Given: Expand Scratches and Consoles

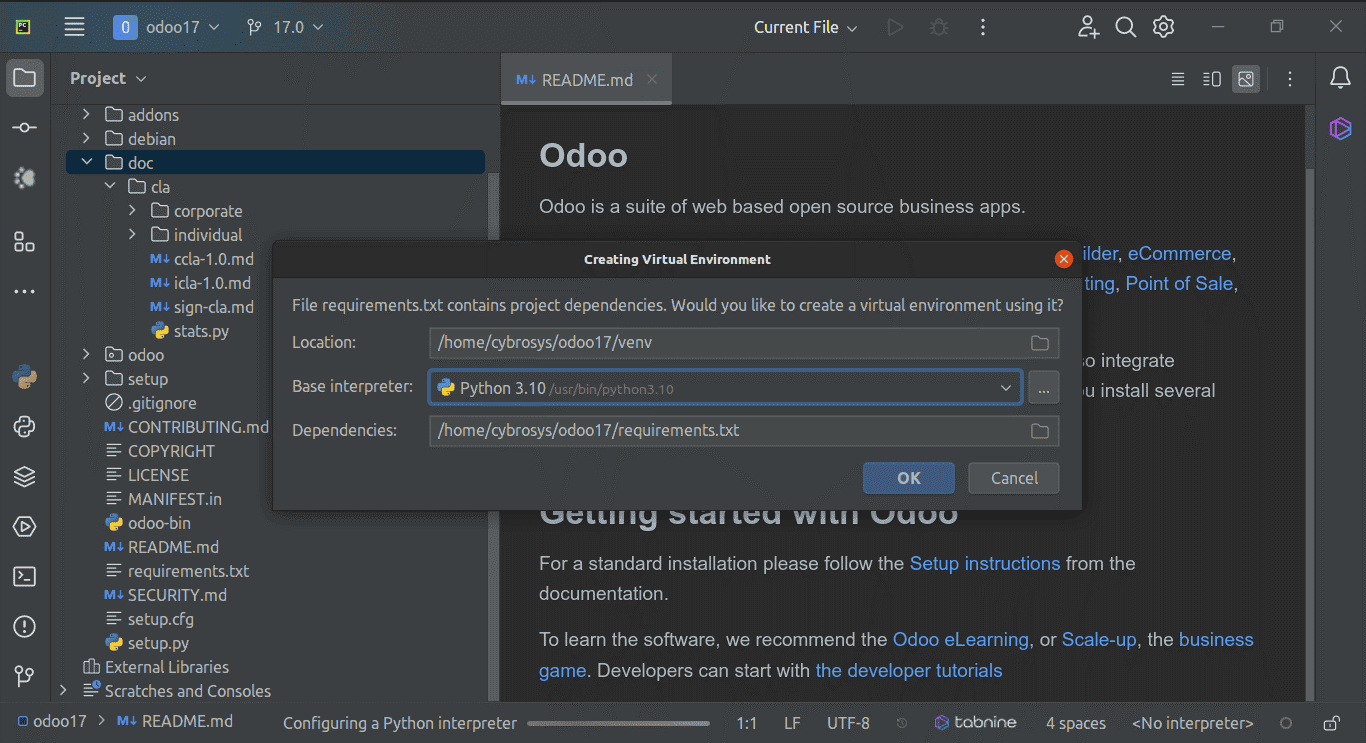Looking at the screenshot, I should tap(63, 691).
